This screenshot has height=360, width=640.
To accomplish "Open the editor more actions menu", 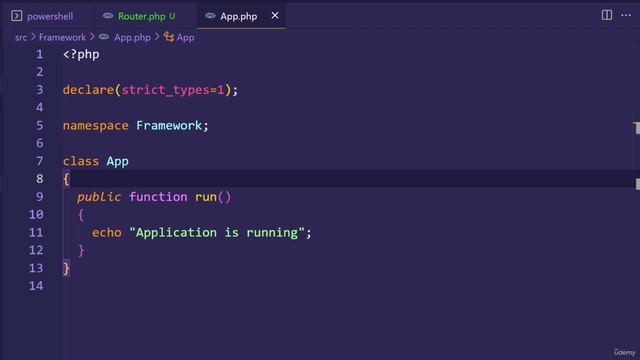I will pyautogui.click(x=626, y=15).
